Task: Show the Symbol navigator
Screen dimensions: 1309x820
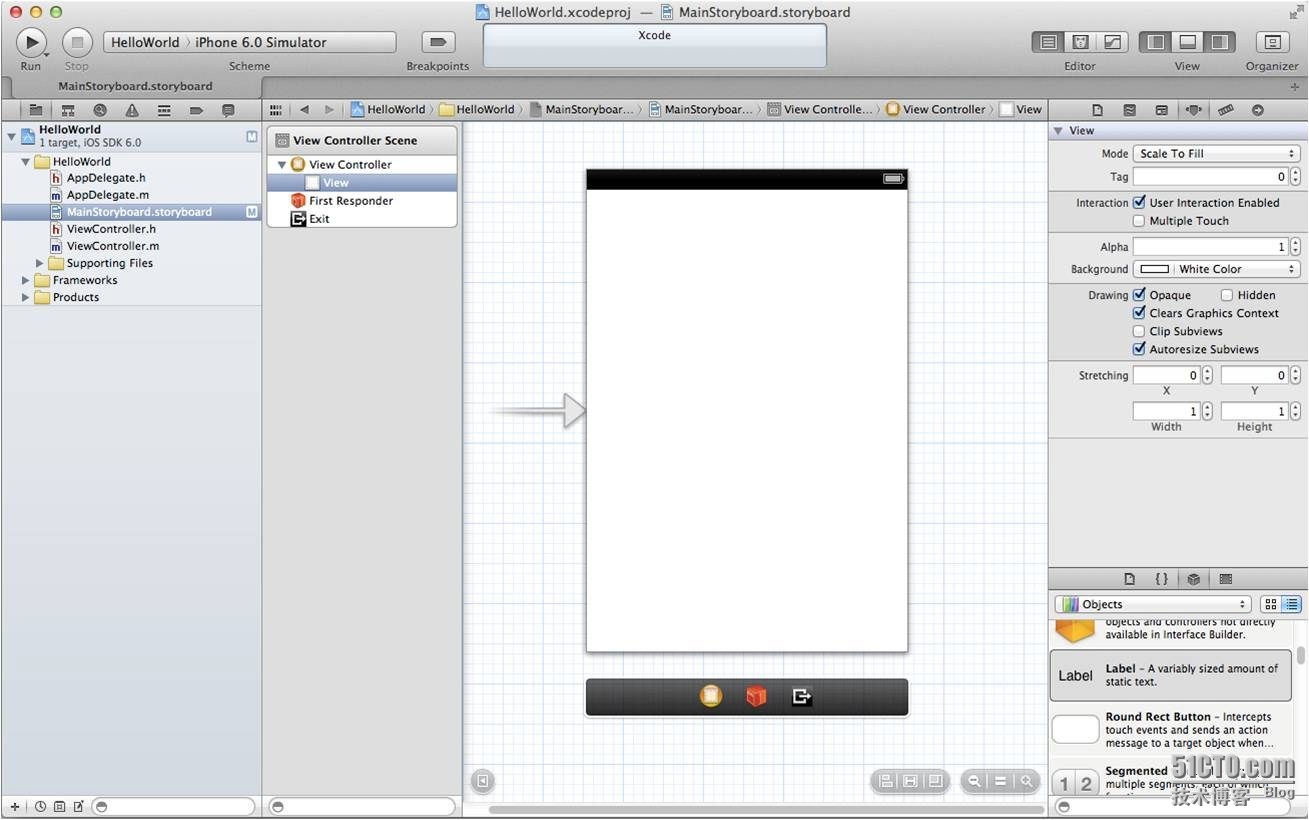Action: click(68, 110)
